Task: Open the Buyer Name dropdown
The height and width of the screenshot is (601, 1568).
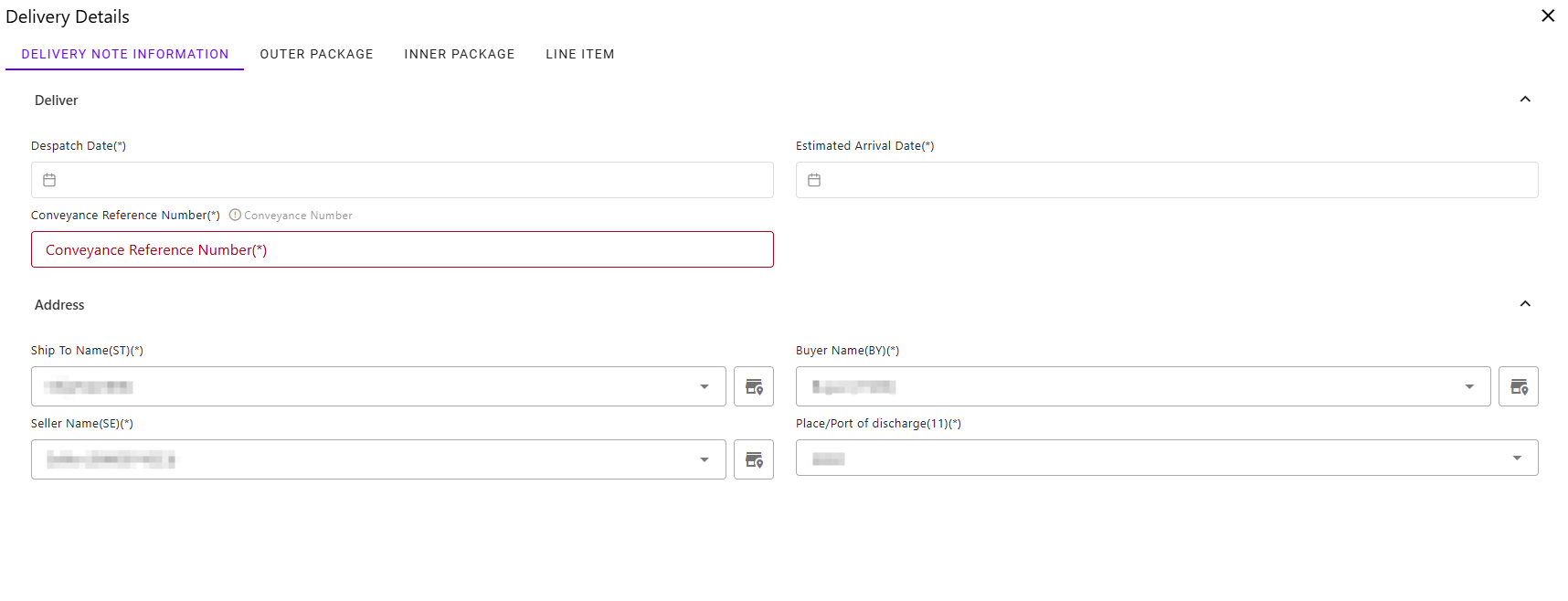Action: click(x=1468, y=386)
